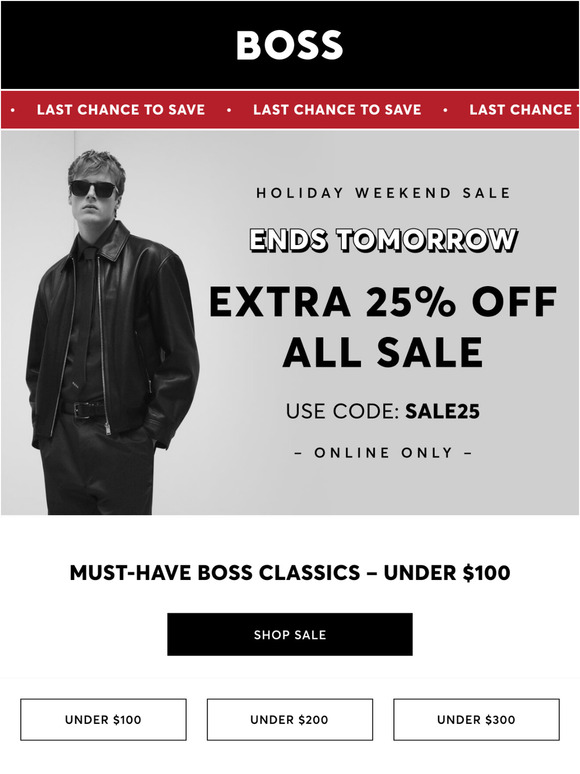Click the Online Only text
Screen dimensions: 580x774
tap(383, 453)
